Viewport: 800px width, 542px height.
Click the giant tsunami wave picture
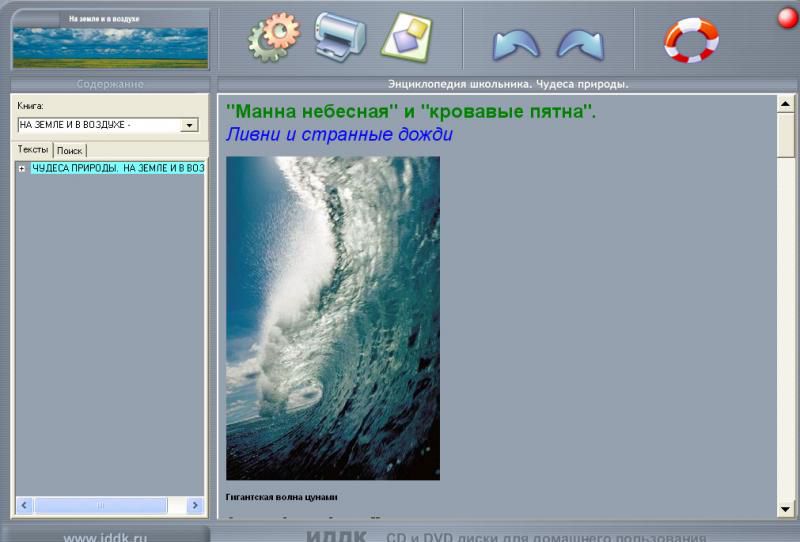(x=332, y=318)
